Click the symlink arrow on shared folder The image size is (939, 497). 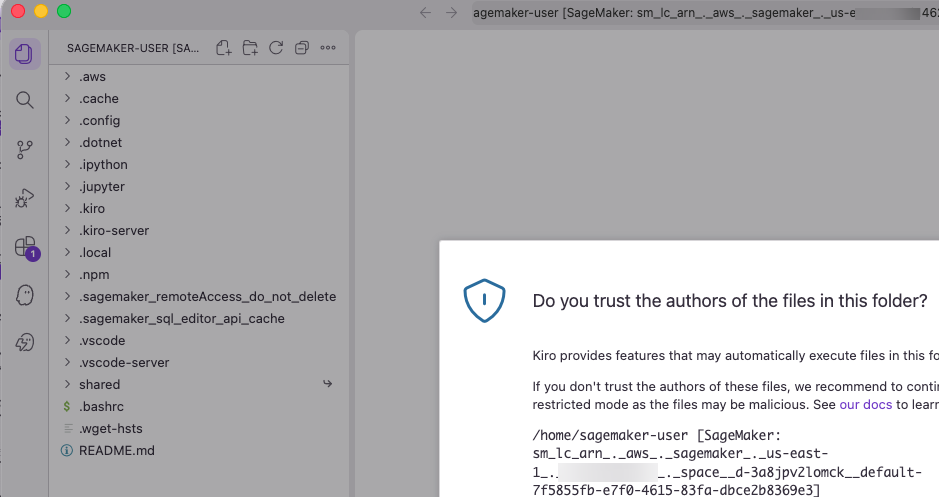[x=328, y=383]
